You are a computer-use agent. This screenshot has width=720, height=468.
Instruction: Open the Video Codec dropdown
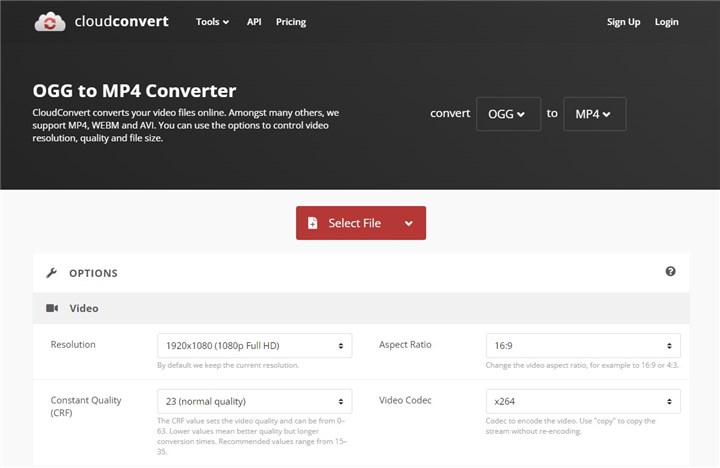click(583, 401)
